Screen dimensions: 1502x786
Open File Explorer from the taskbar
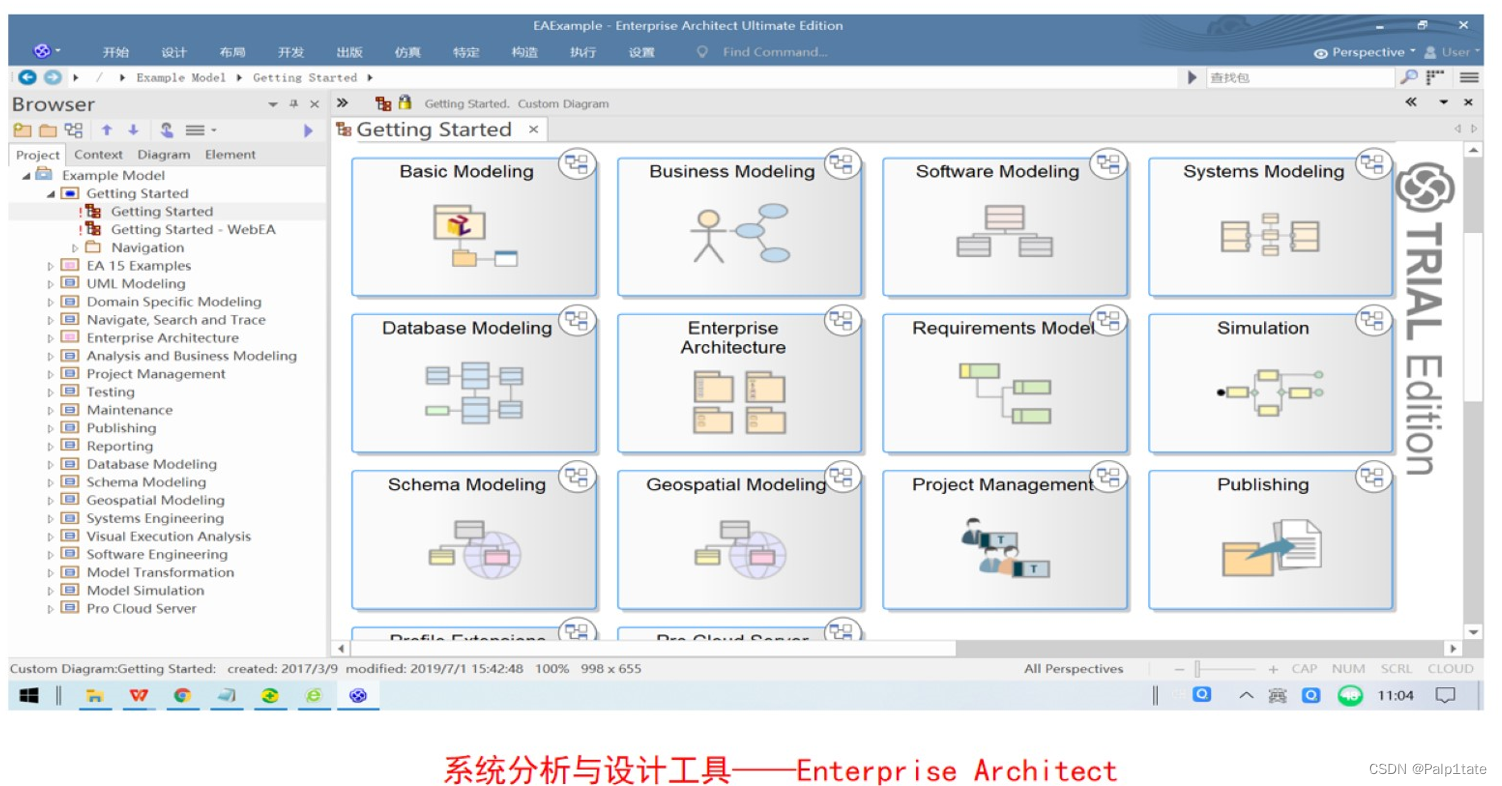click(x=95, y=695)
